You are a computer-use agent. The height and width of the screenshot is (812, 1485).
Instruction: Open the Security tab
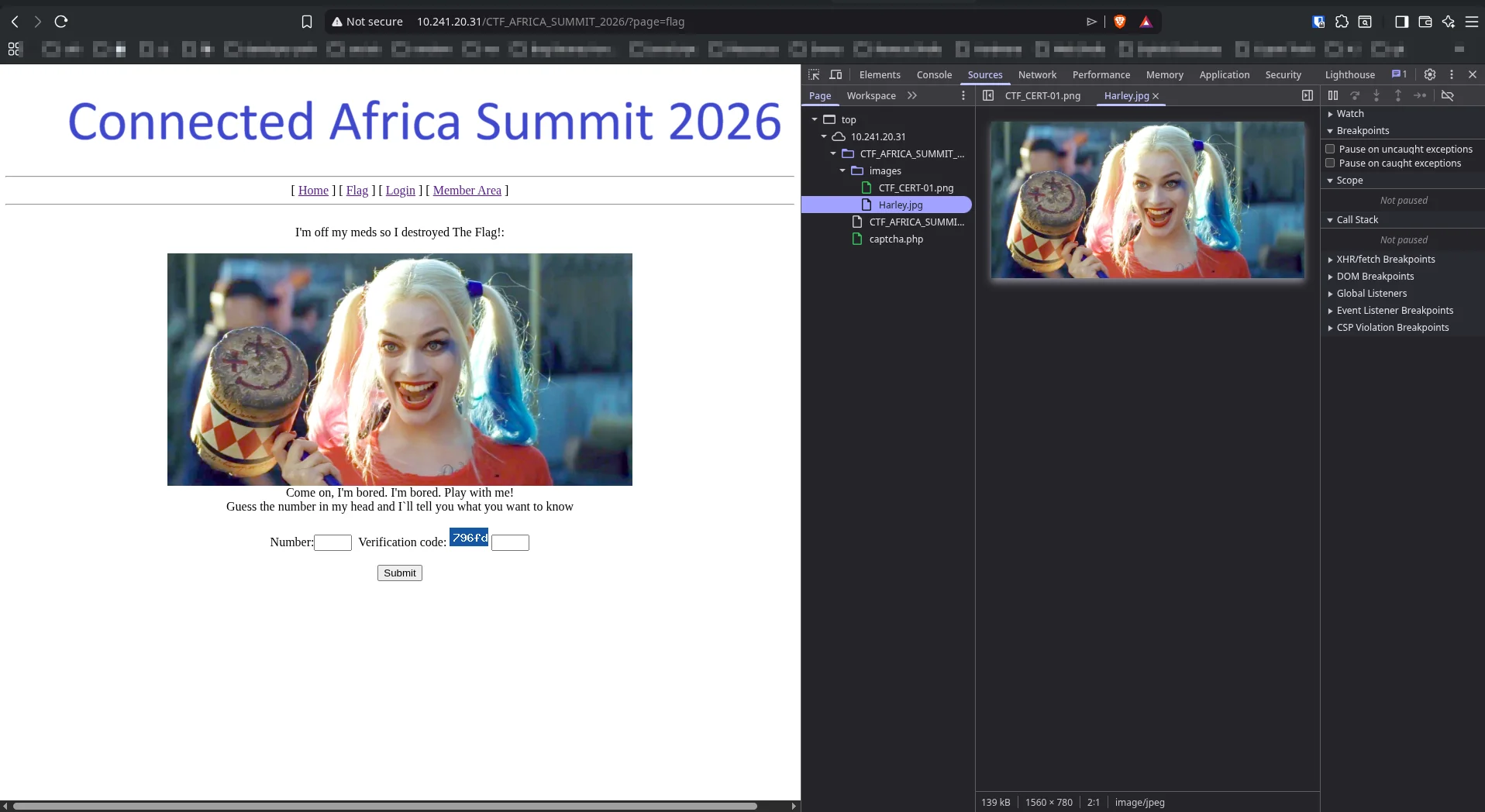coord(1283,74)
